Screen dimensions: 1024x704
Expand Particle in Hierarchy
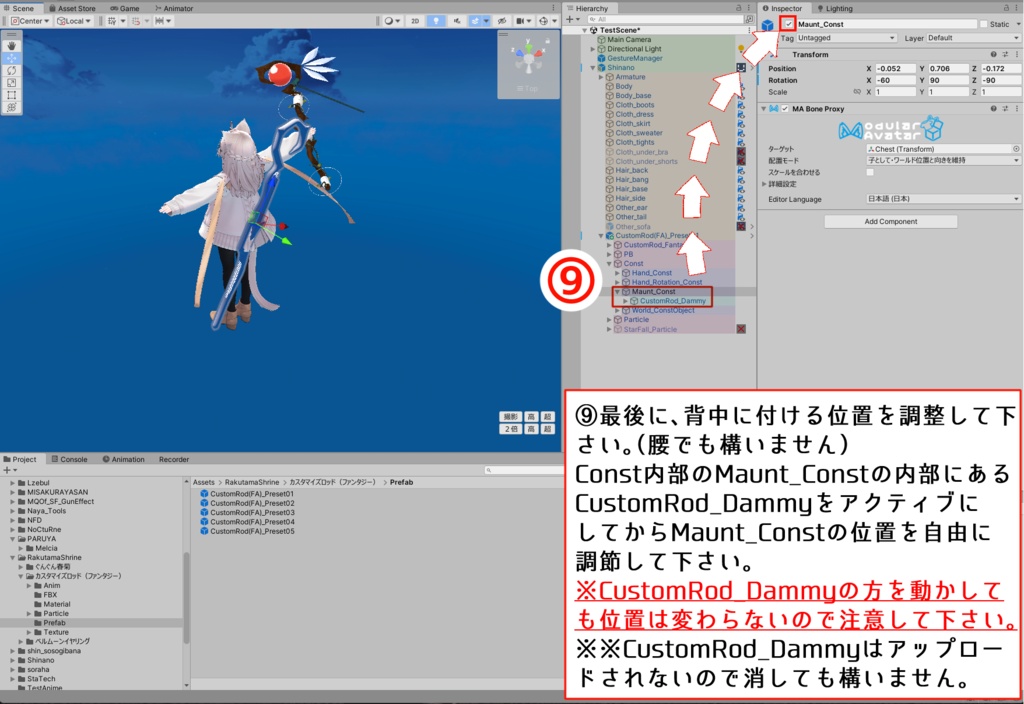pyautogui.click(x=609, y=320)
